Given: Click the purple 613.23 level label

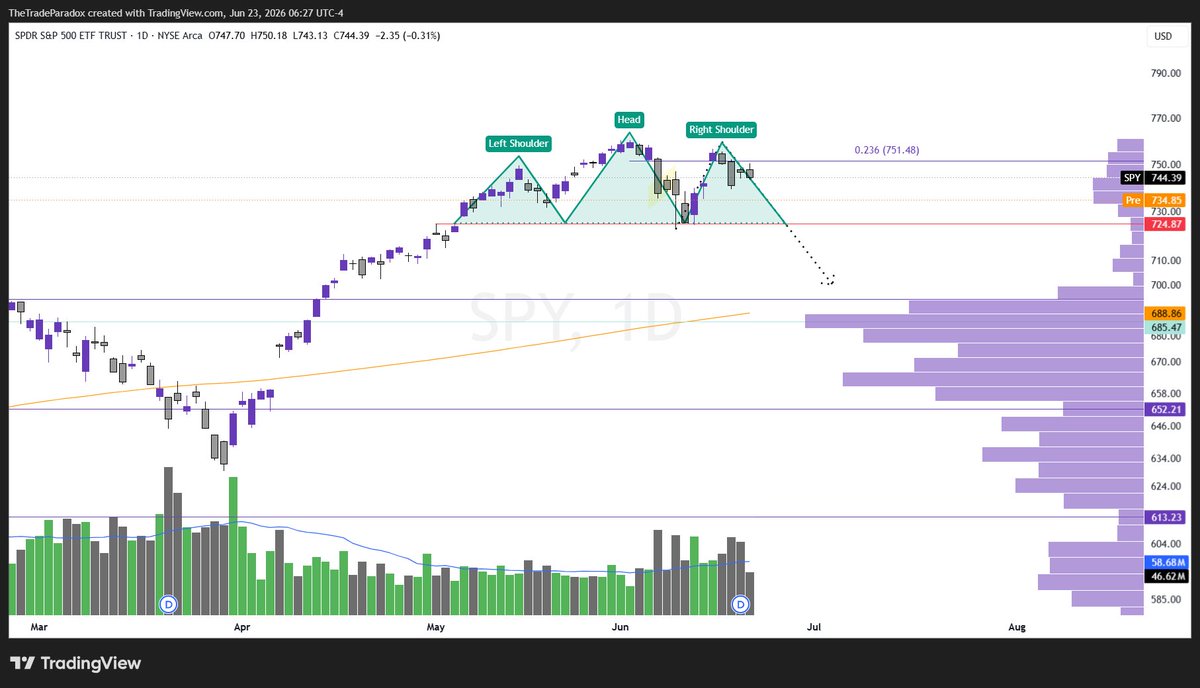Looking at the screenshot, I should pos(1166,517).
